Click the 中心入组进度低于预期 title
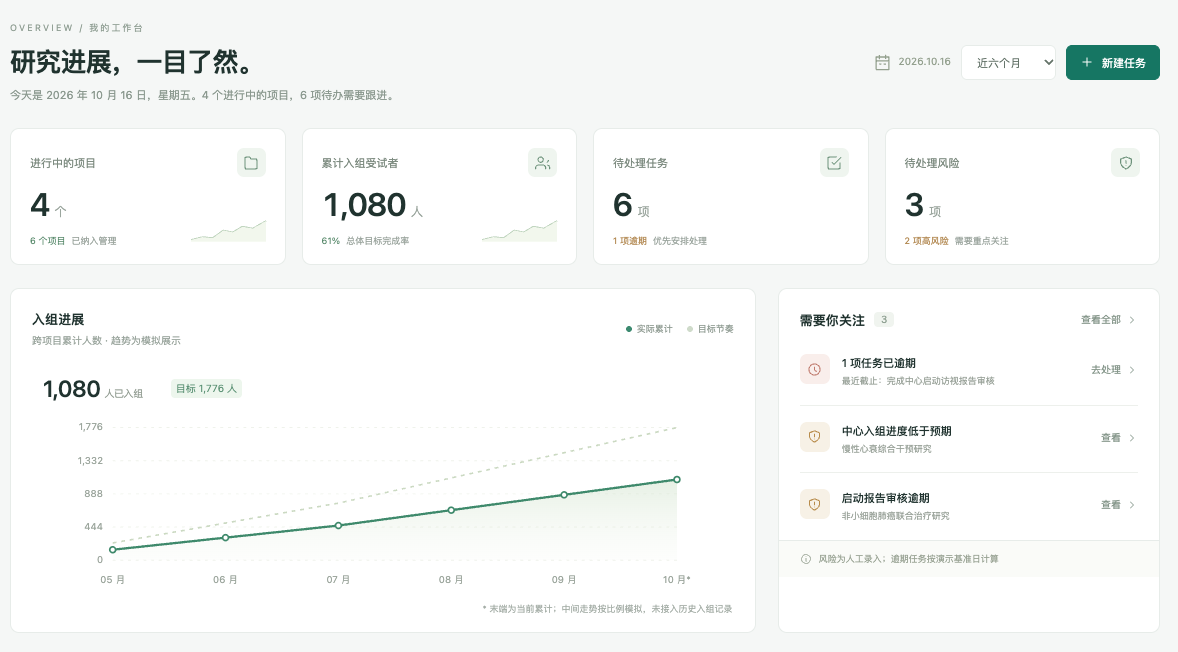This screenshot has height=652, width=1178. tap(896, 431)
